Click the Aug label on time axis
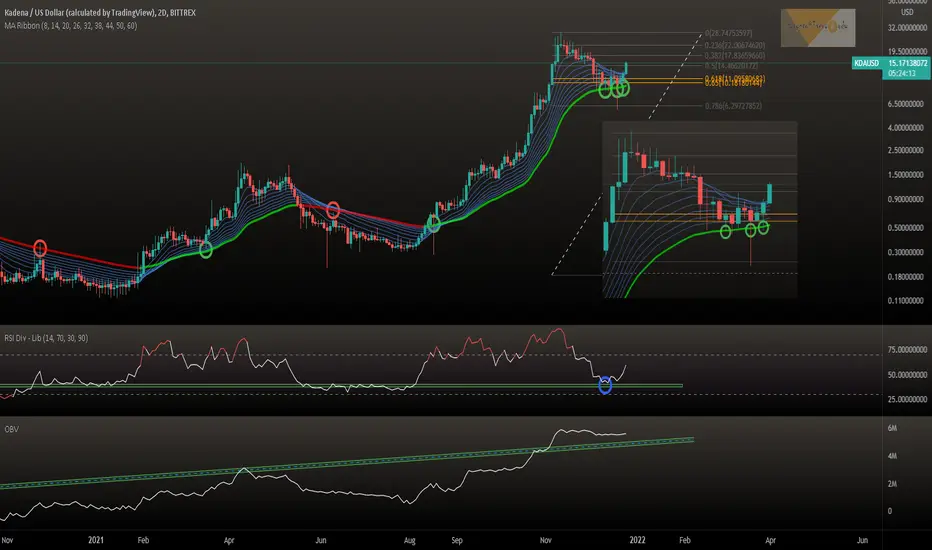Screen dimensions: 932x550 pos(410,540)
